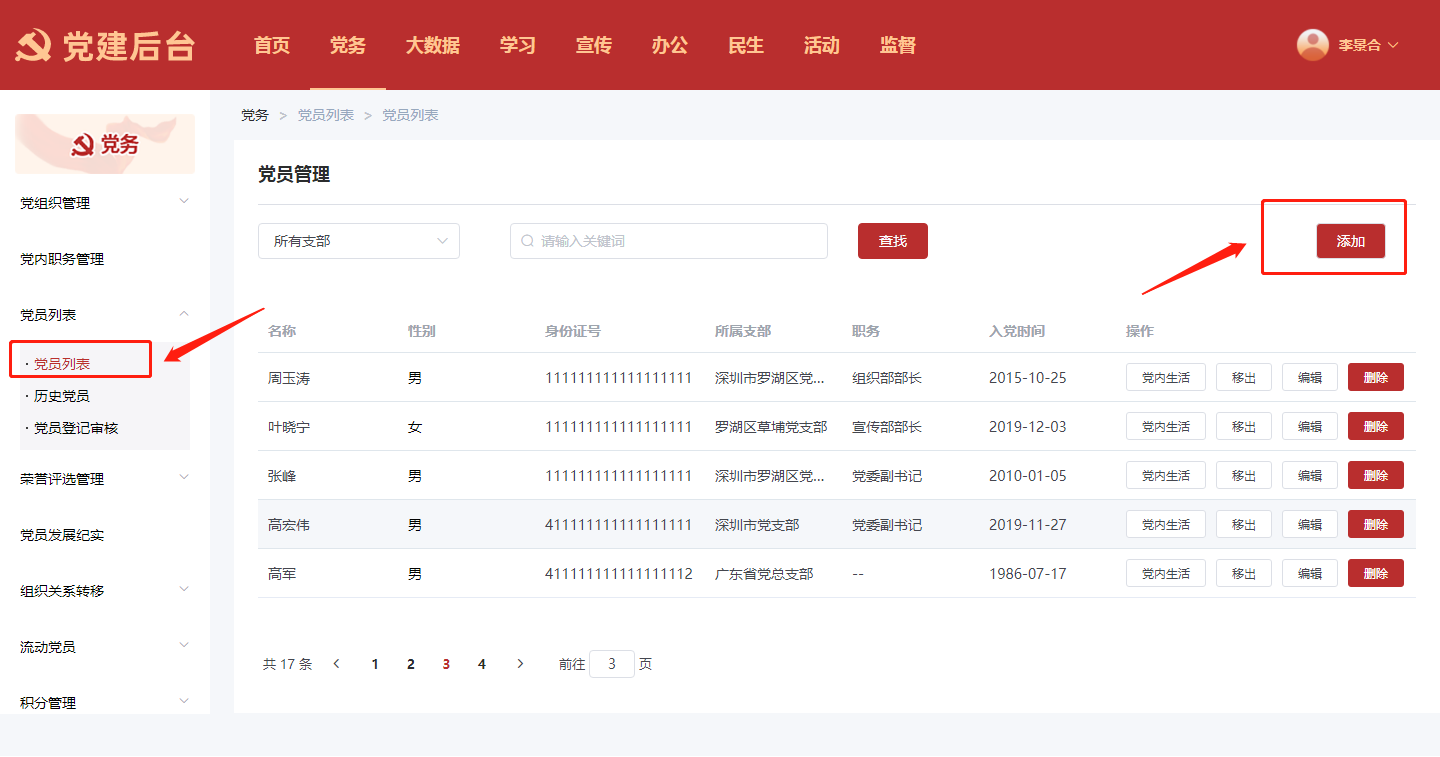Click 移出 for member 张峰
Image resolution: width=1440 pixels, height=757 pixels.
[1243, 475]
